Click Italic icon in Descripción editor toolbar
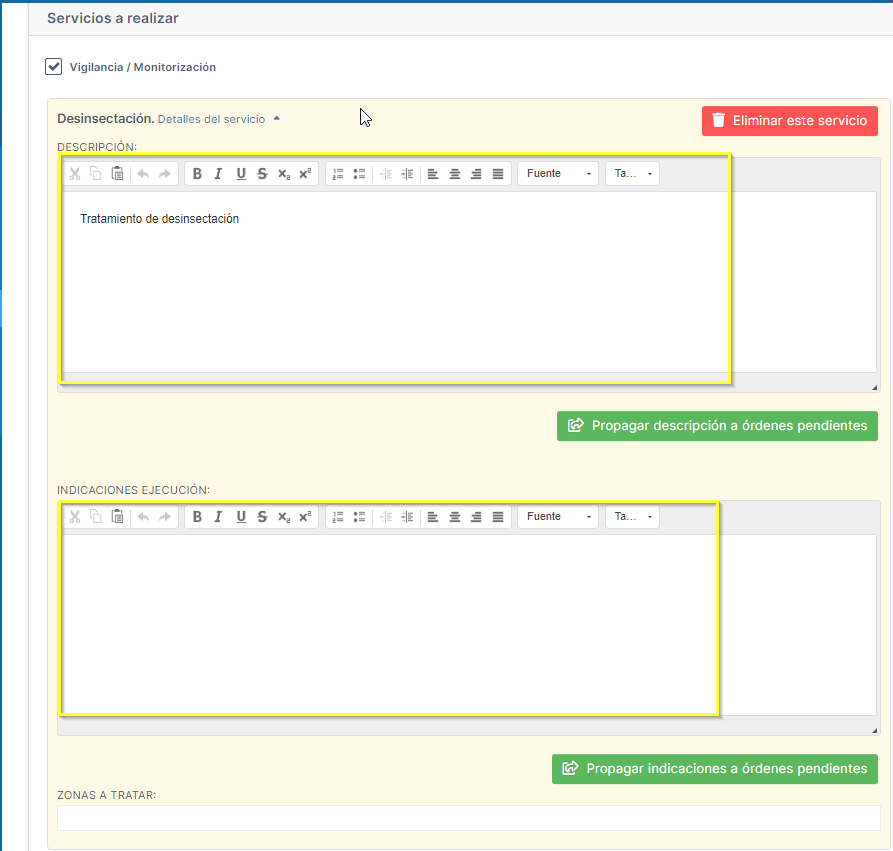893x851 pixels. tap(218, 174)
